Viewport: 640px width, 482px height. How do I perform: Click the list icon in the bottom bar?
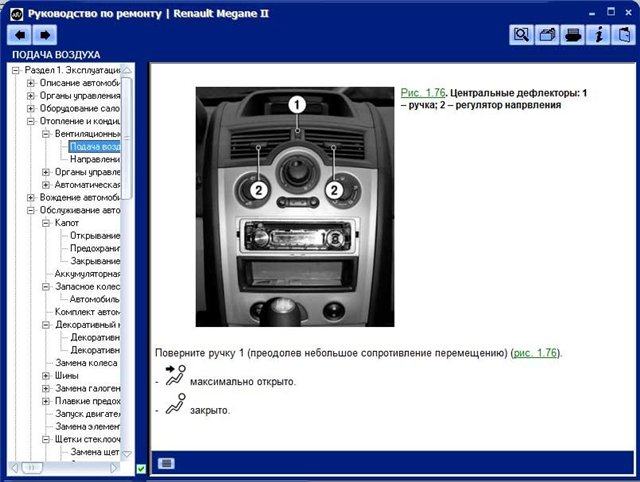(166, 463)
